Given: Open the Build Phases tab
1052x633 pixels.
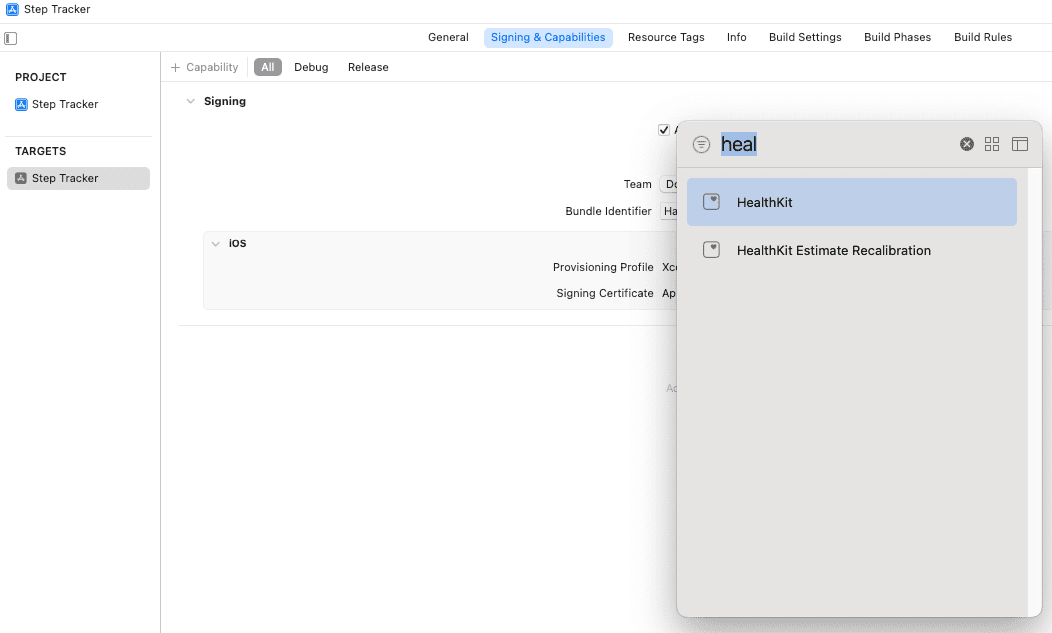Looking at the screenshot, I should 897,37.
